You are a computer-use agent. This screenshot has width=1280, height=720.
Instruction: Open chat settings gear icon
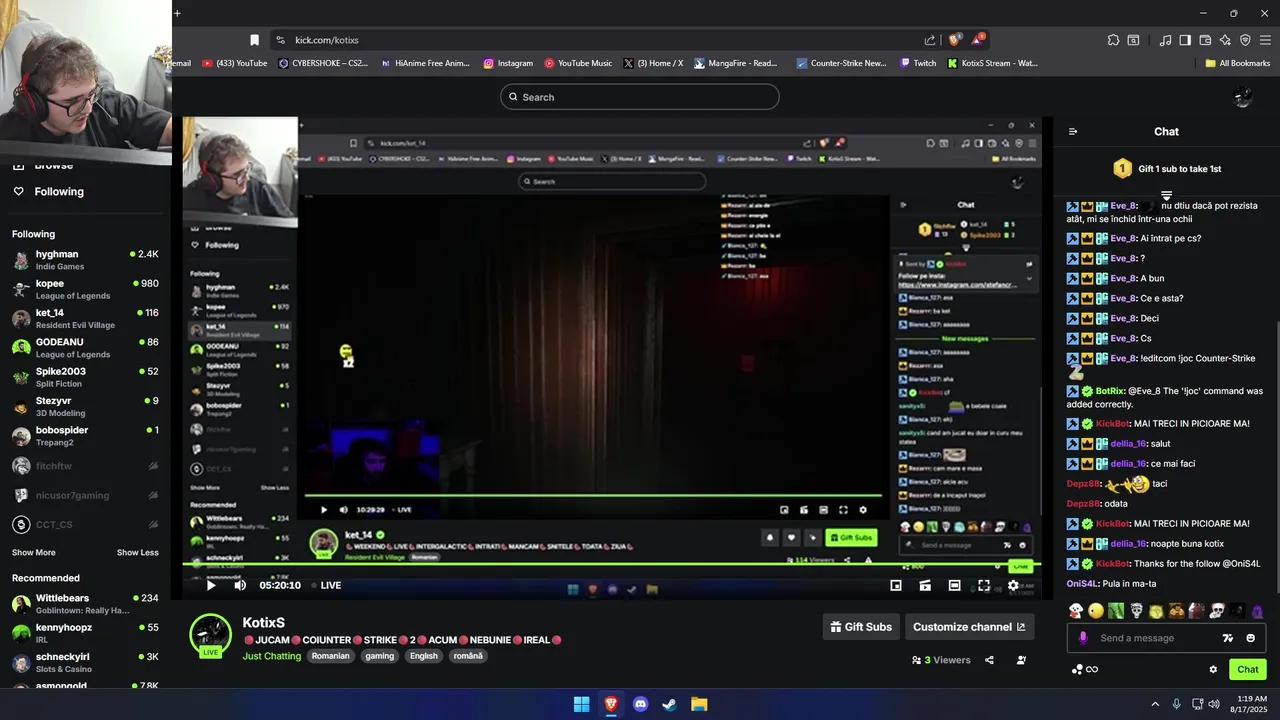(x=1213, y=669)
